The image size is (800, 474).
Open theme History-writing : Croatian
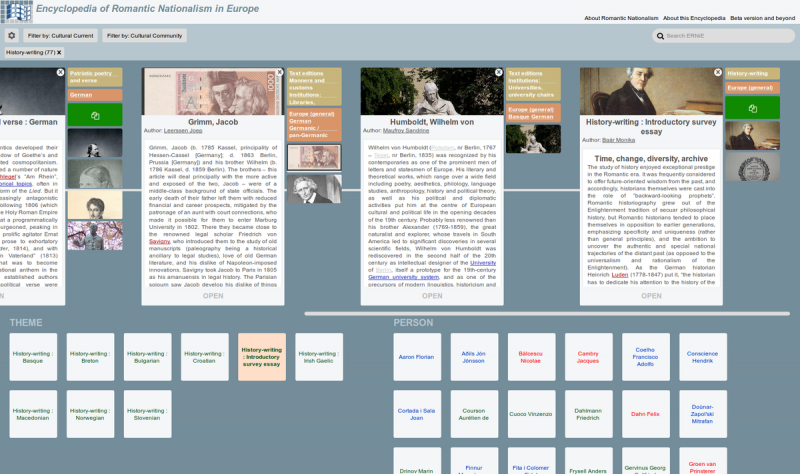205,357
